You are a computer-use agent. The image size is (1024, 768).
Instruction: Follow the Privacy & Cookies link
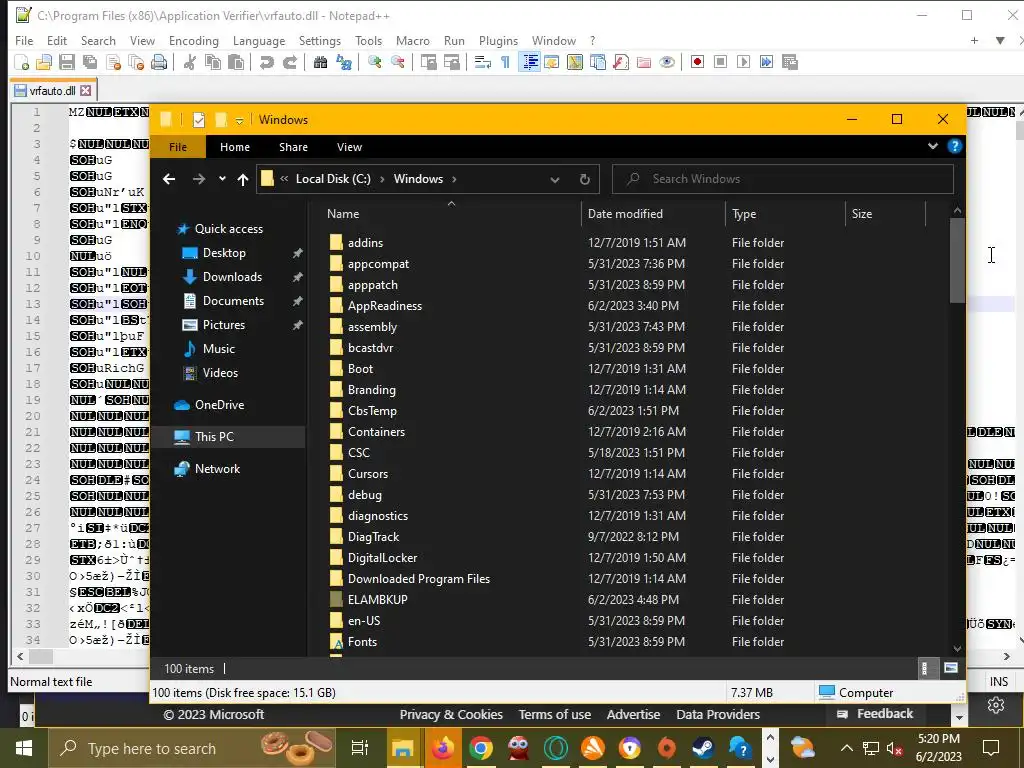coord(451,714)
